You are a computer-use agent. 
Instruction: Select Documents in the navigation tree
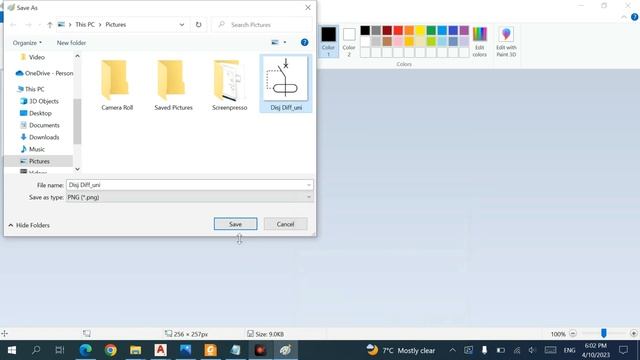pyautogui.click(x=40, y=125)
